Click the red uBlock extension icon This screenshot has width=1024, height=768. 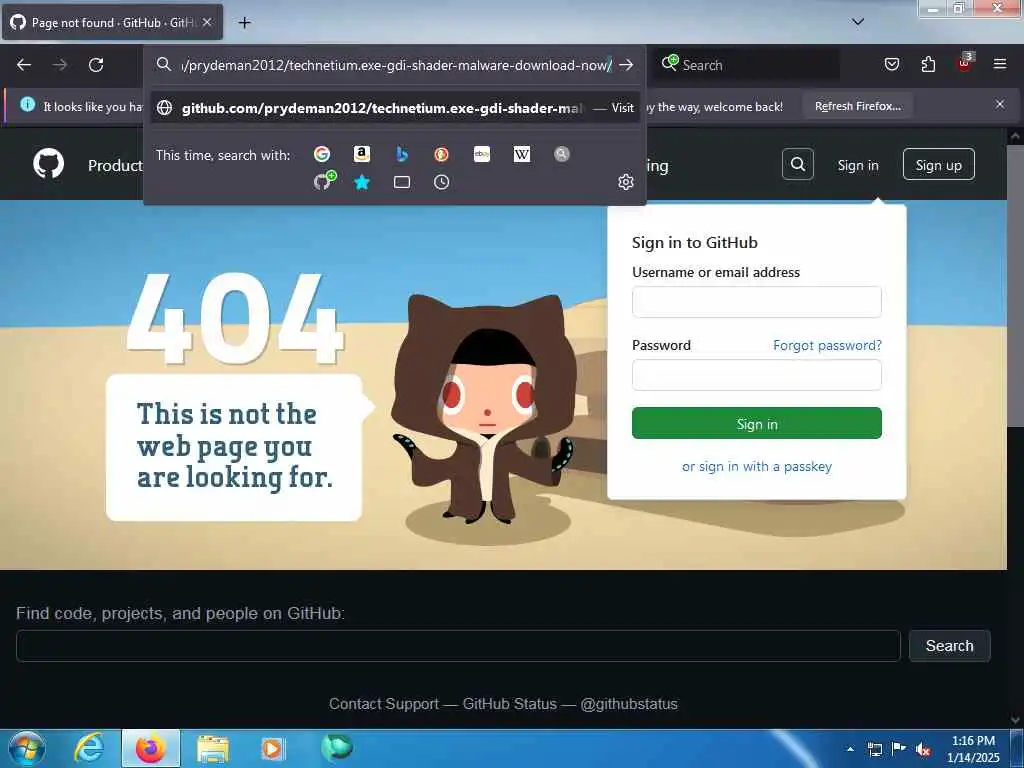coord(965,63)
